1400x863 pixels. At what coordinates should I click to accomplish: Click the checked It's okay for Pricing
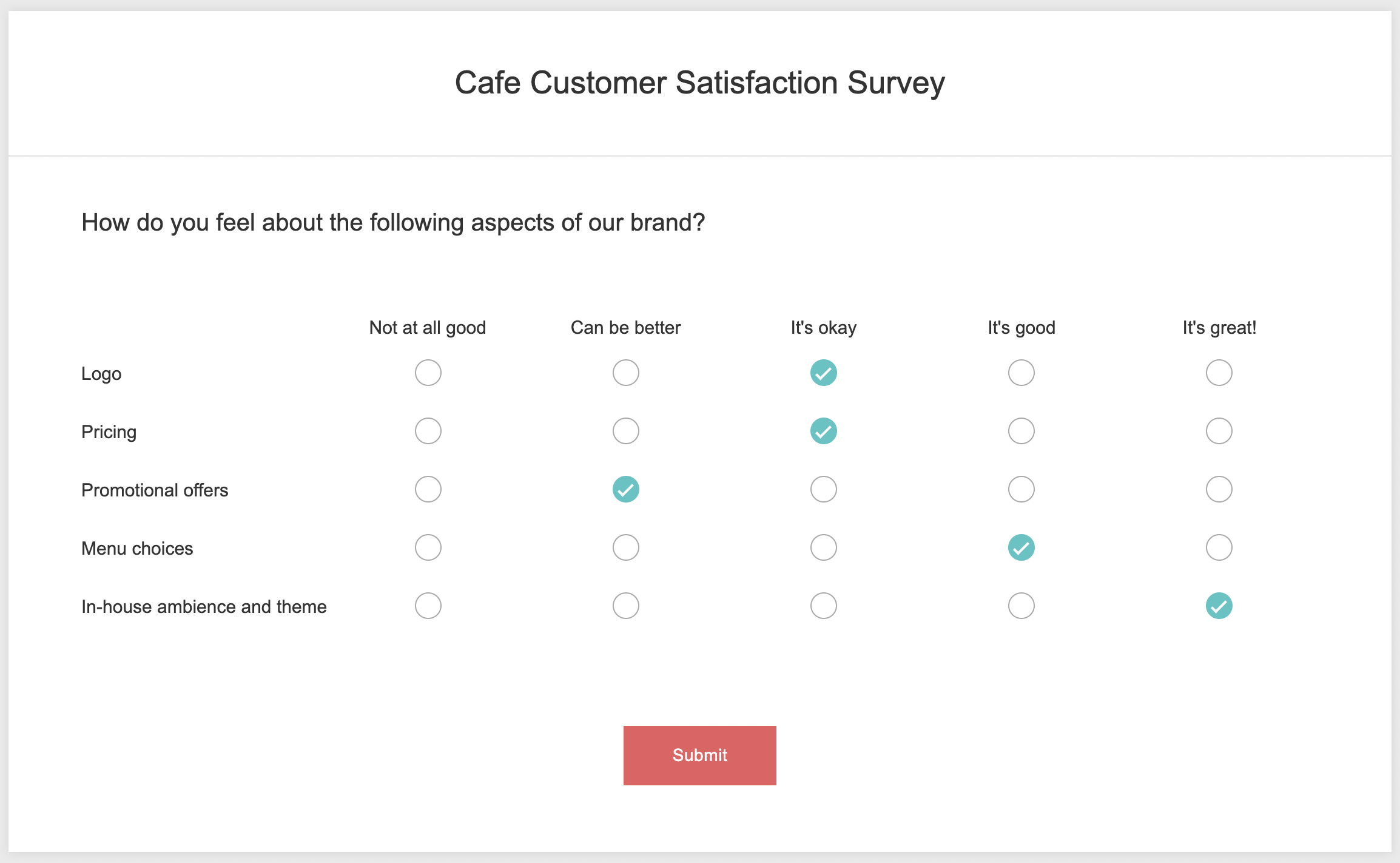pyautogui.click(x=824, y=431)
